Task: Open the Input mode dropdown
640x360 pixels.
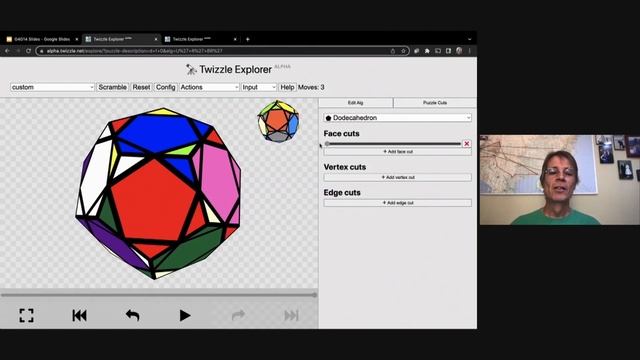Action: pos(259,87)
